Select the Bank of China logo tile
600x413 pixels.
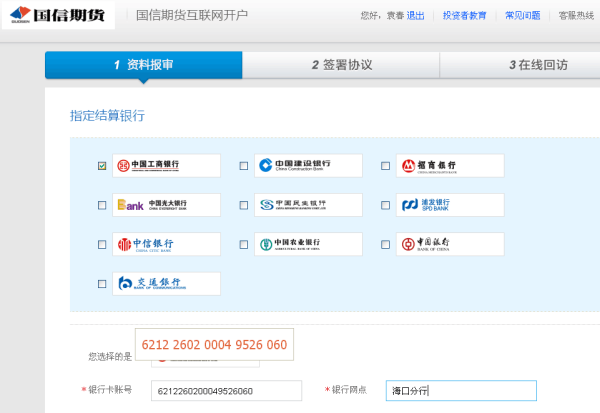click(x=450, y=244)
